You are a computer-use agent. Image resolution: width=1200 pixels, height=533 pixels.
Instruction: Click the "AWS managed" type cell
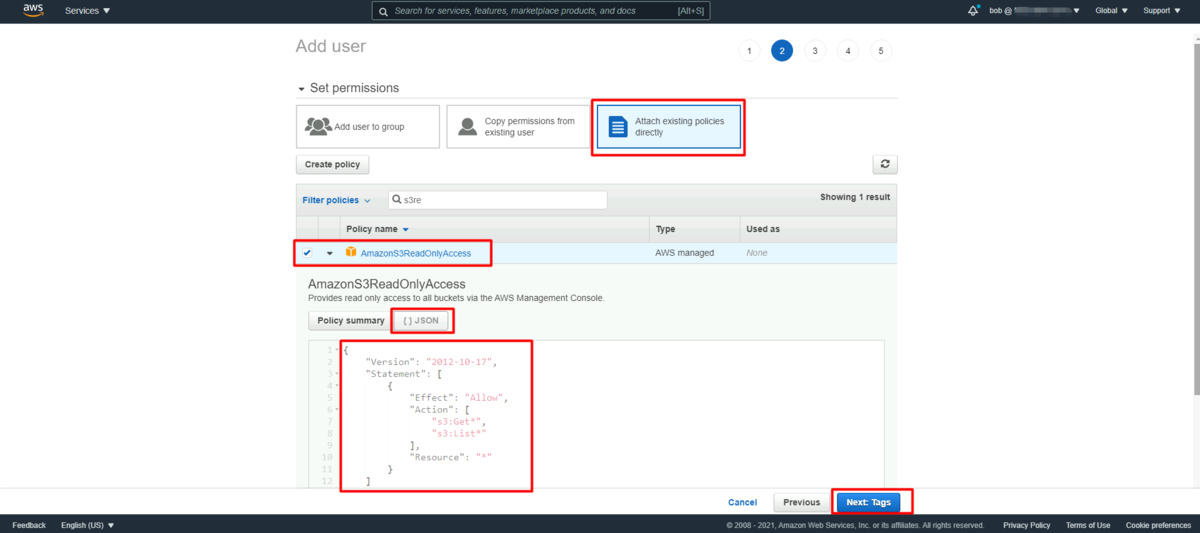(685, 253)
